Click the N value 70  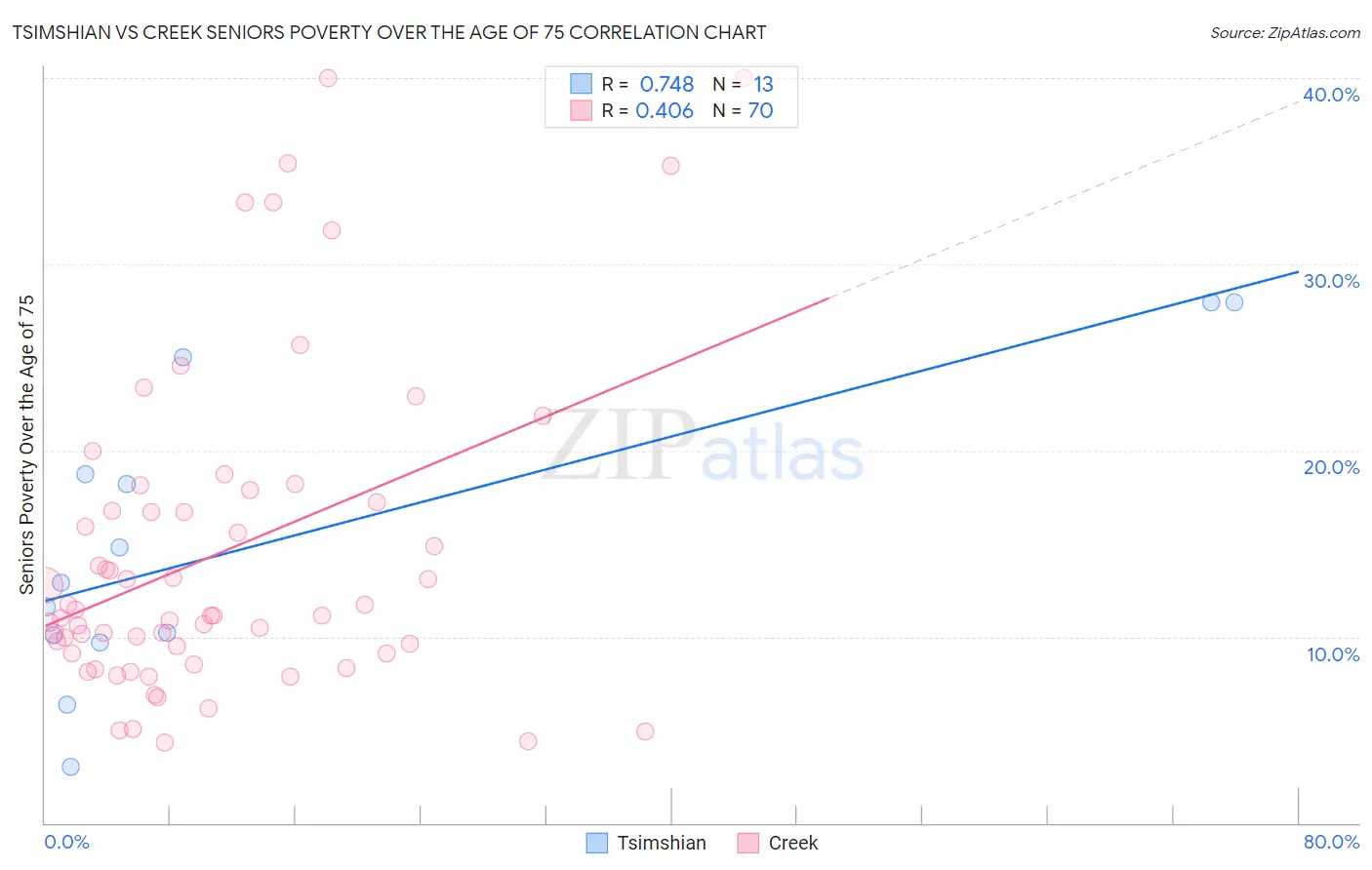click(760, 110)
